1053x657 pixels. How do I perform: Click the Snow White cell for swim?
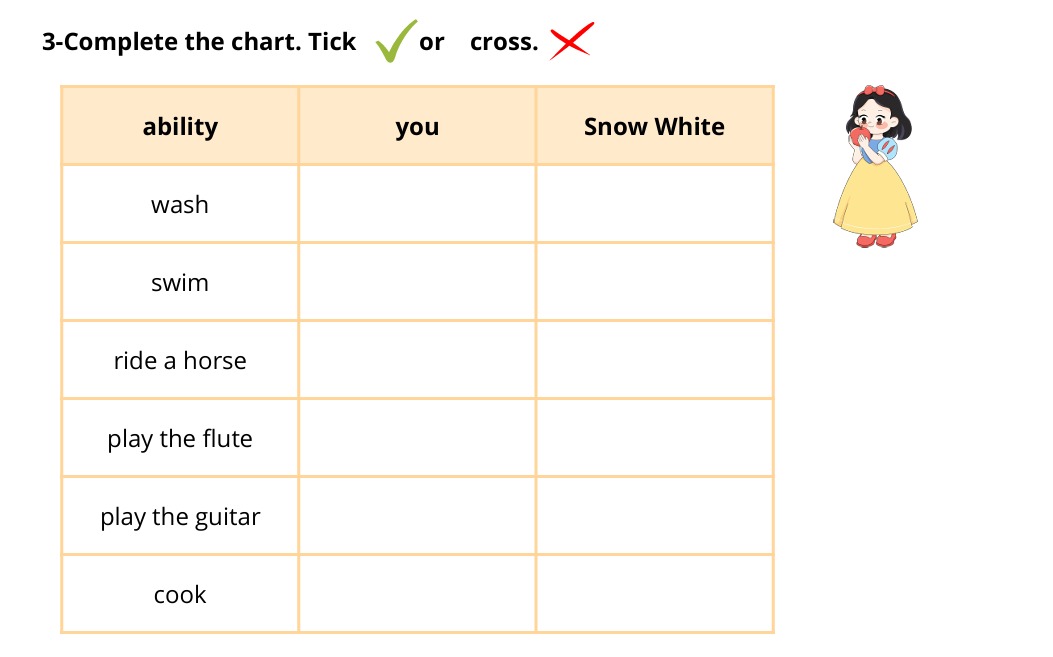(x=655, y=282)
